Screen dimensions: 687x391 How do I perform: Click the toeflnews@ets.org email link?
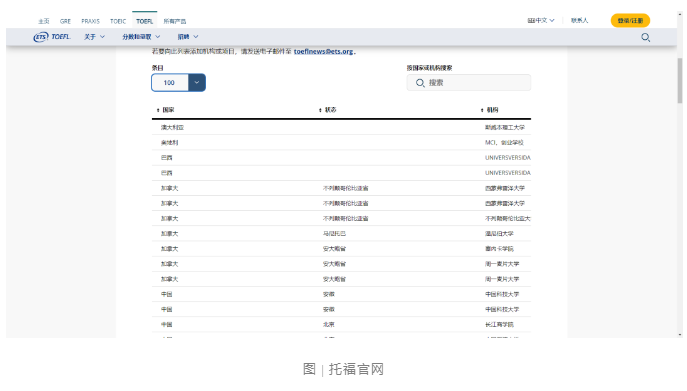[324, 51]
